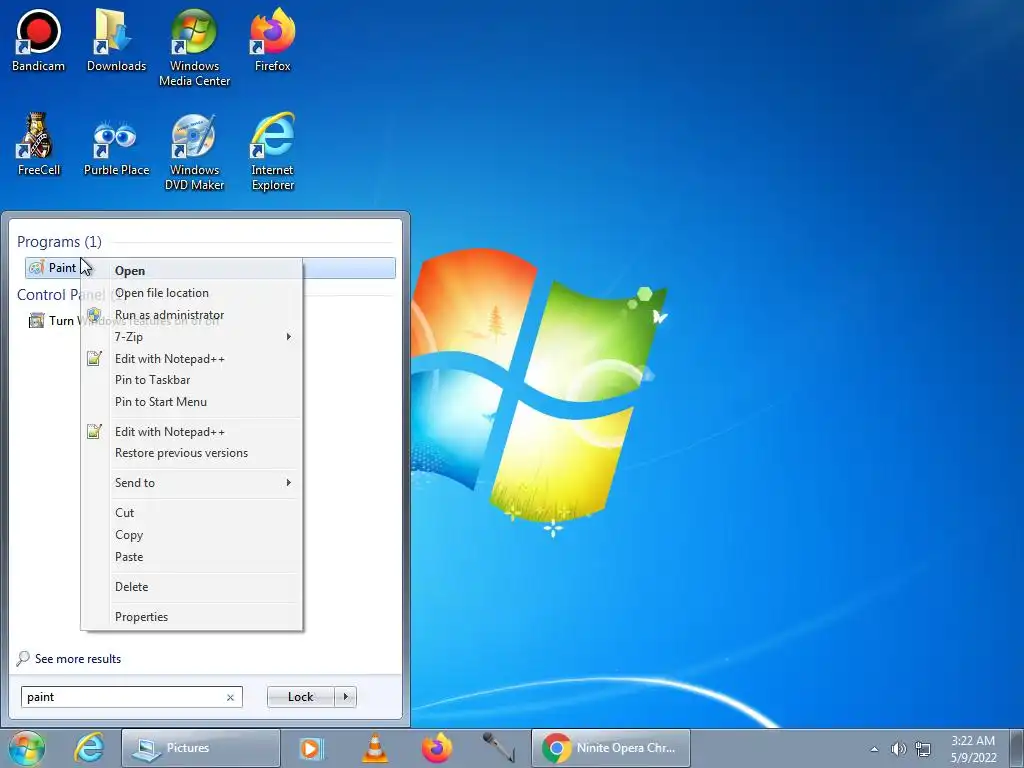Screen dimensions: 1024x768
Task: Switch to Ninite Opera Chrome window
Action: tap(611, 748)
